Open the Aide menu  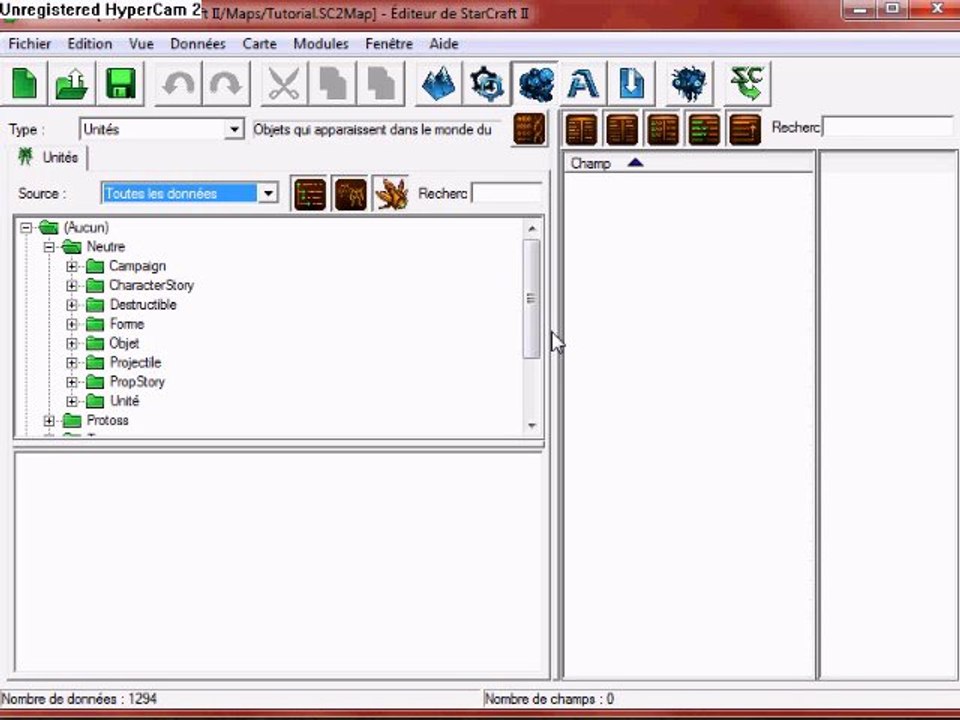[444, 44]
